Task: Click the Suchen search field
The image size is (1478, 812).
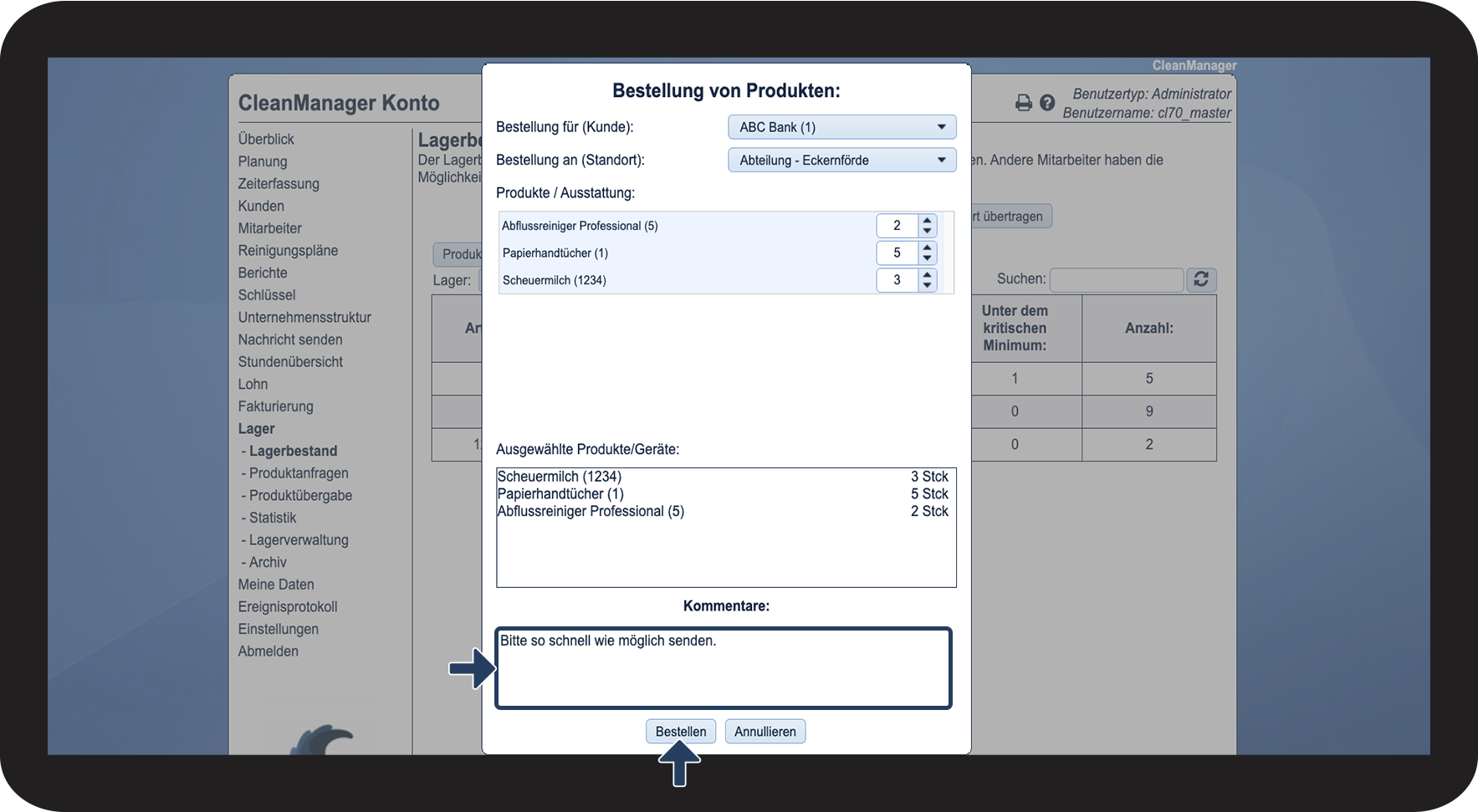Action: (x=1117, y=279)
